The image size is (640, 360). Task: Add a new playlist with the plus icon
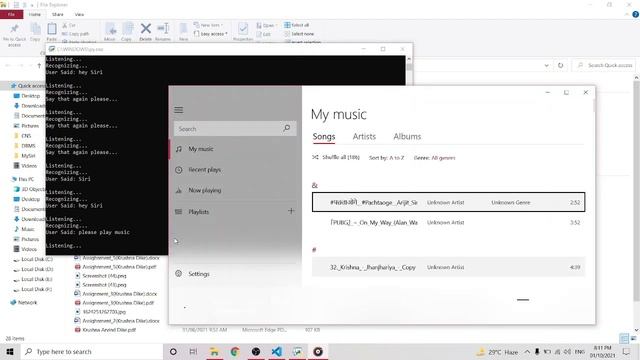(x=291, y=211)
